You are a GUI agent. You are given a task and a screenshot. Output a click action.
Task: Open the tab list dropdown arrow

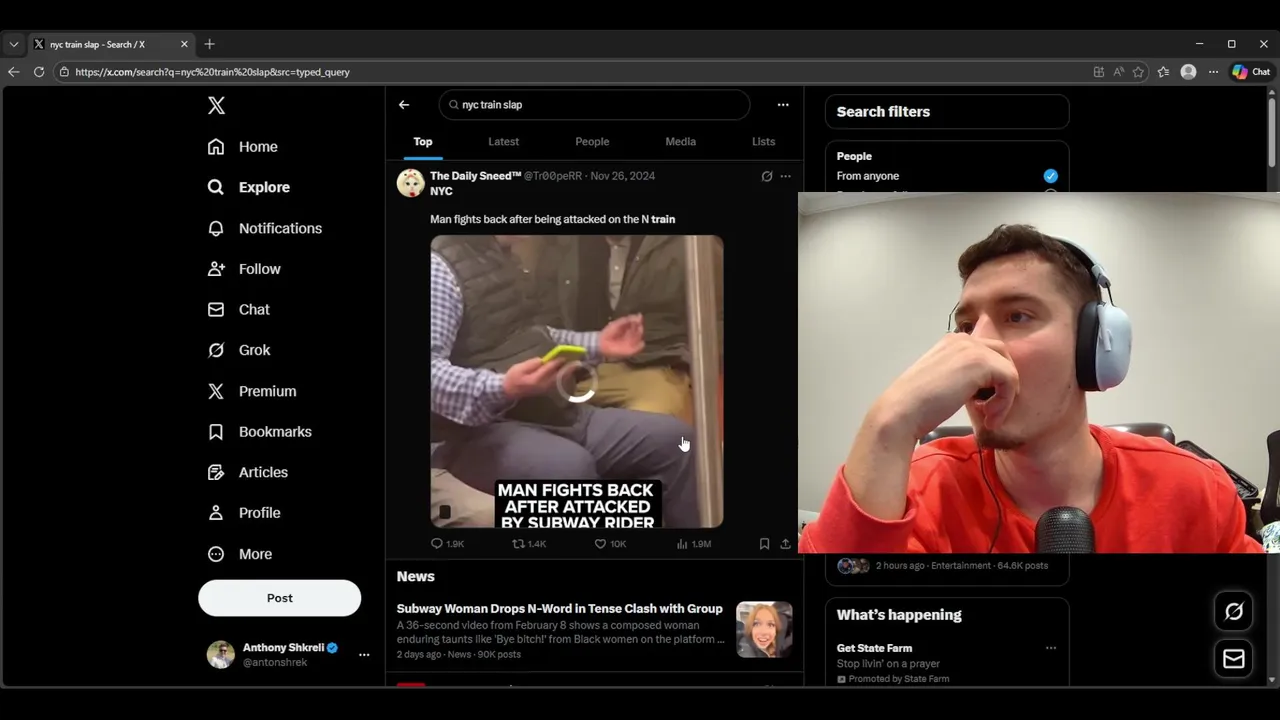click(14, 44)
